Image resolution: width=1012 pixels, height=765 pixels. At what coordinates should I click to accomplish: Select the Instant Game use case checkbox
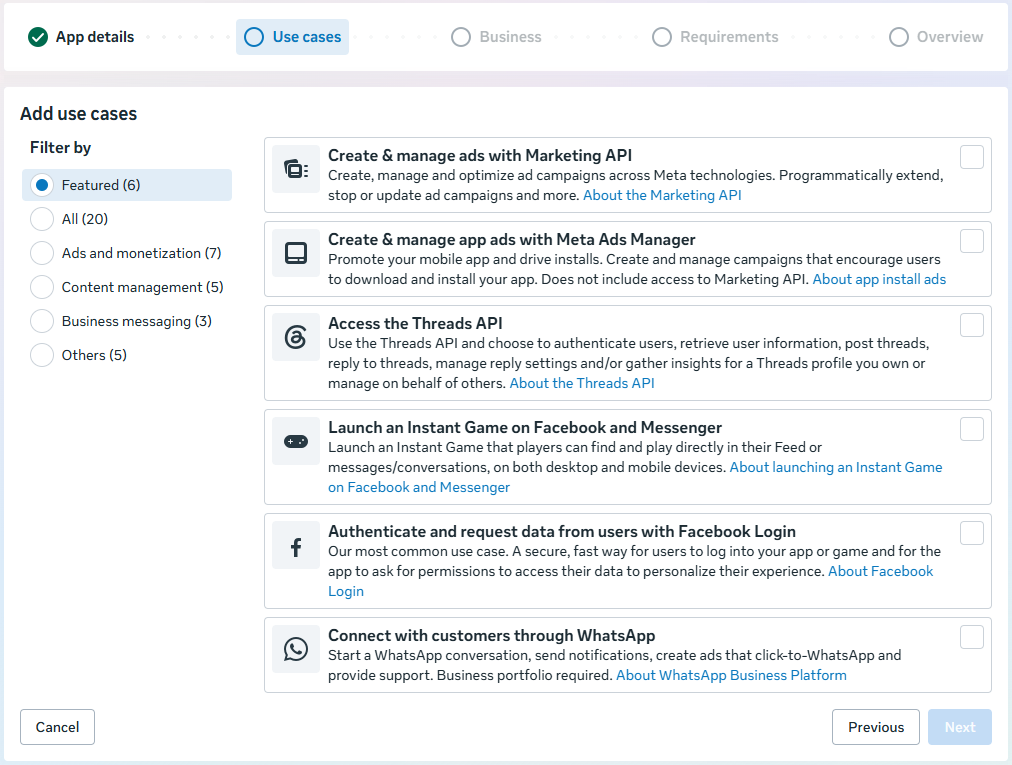click(x=971, y=429)
